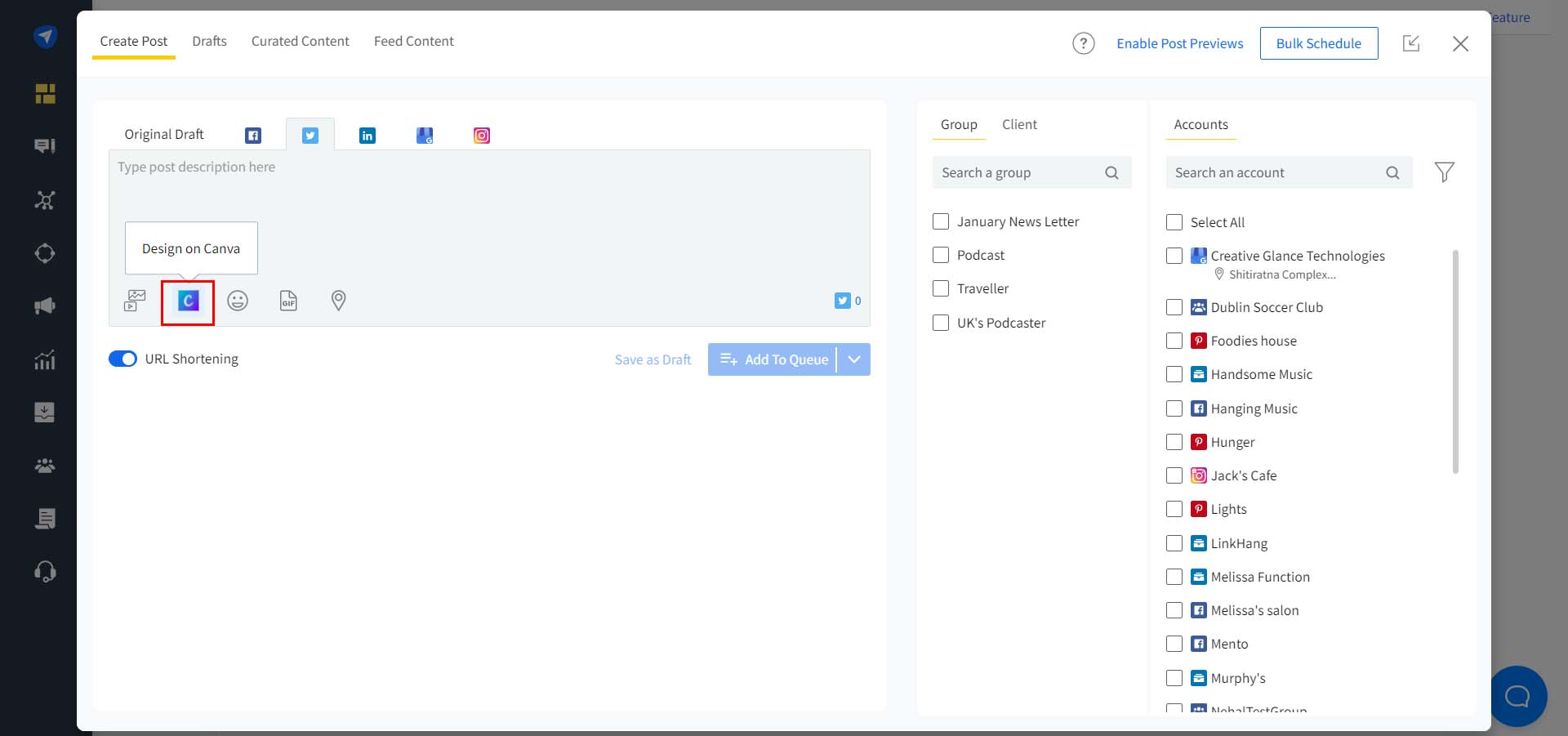1568x736 pixels.
Task: Check the Murphy's account
Action: coord(1174,678)
